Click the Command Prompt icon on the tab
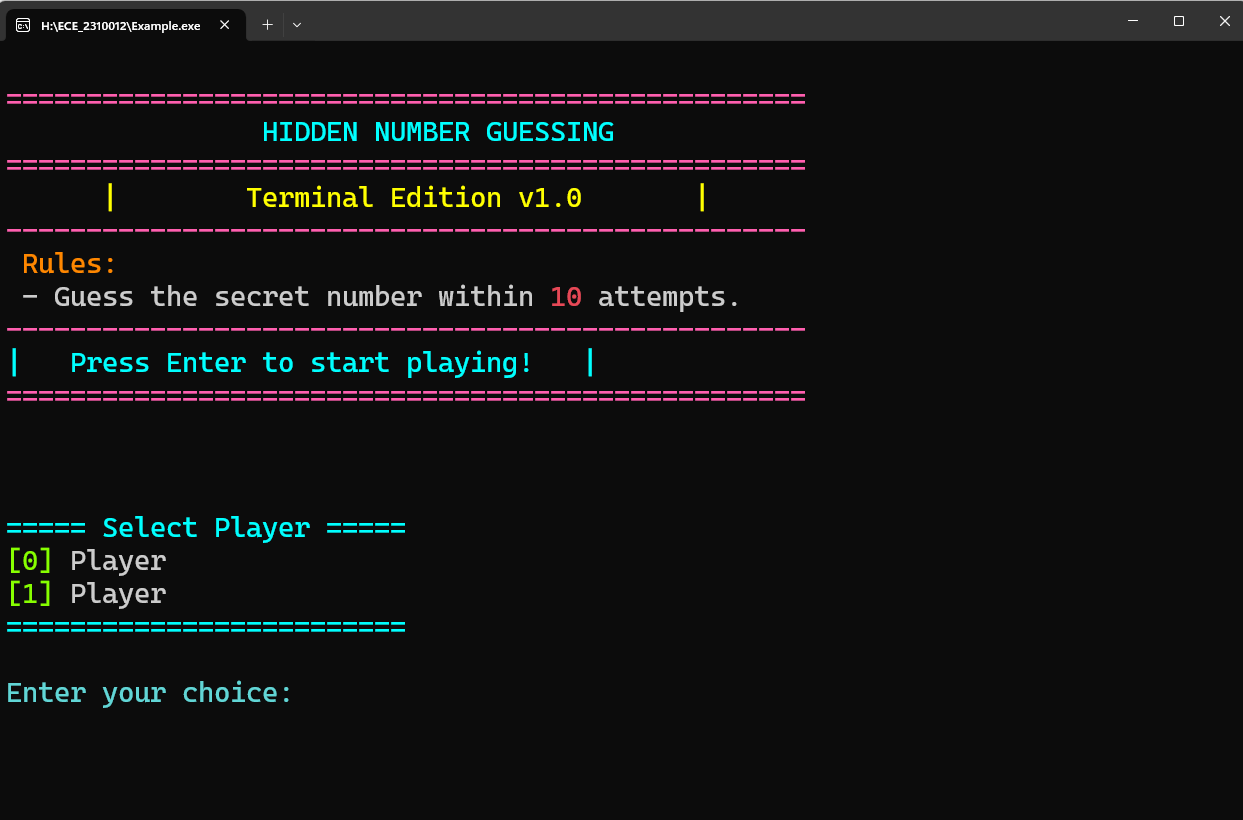 [22, 24]
